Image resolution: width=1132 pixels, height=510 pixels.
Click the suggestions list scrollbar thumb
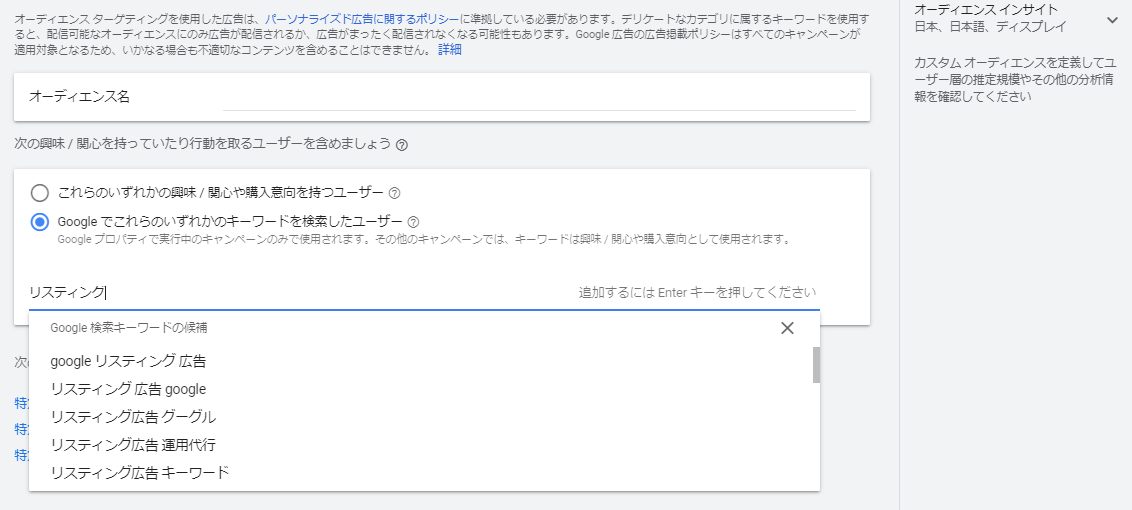[x=817, y=365]
